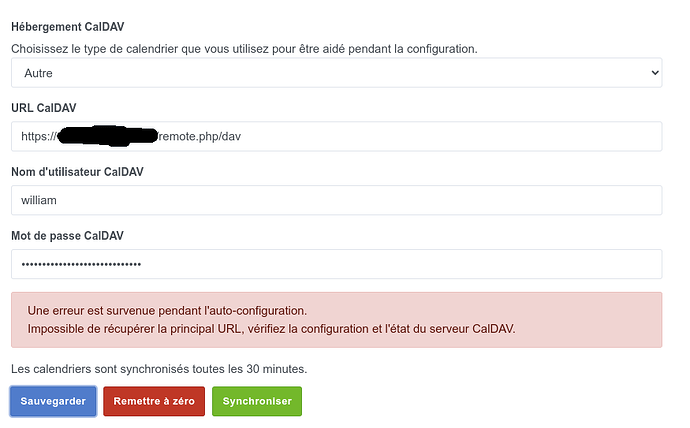Click the https:// prefix in the URL field
The image size is (690, 428).
pyautogui.click(x=38, y=137)
